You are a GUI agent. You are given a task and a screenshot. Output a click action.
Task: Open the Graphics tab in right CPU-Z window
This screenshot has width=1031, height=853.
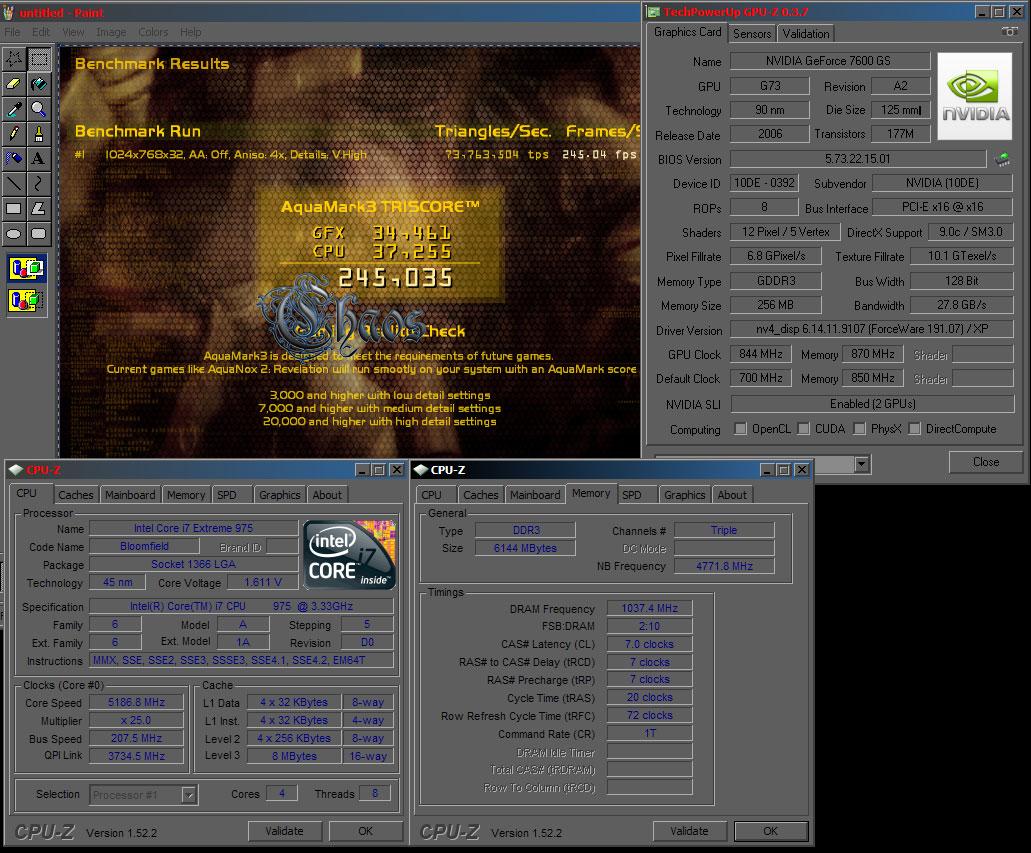684,495
